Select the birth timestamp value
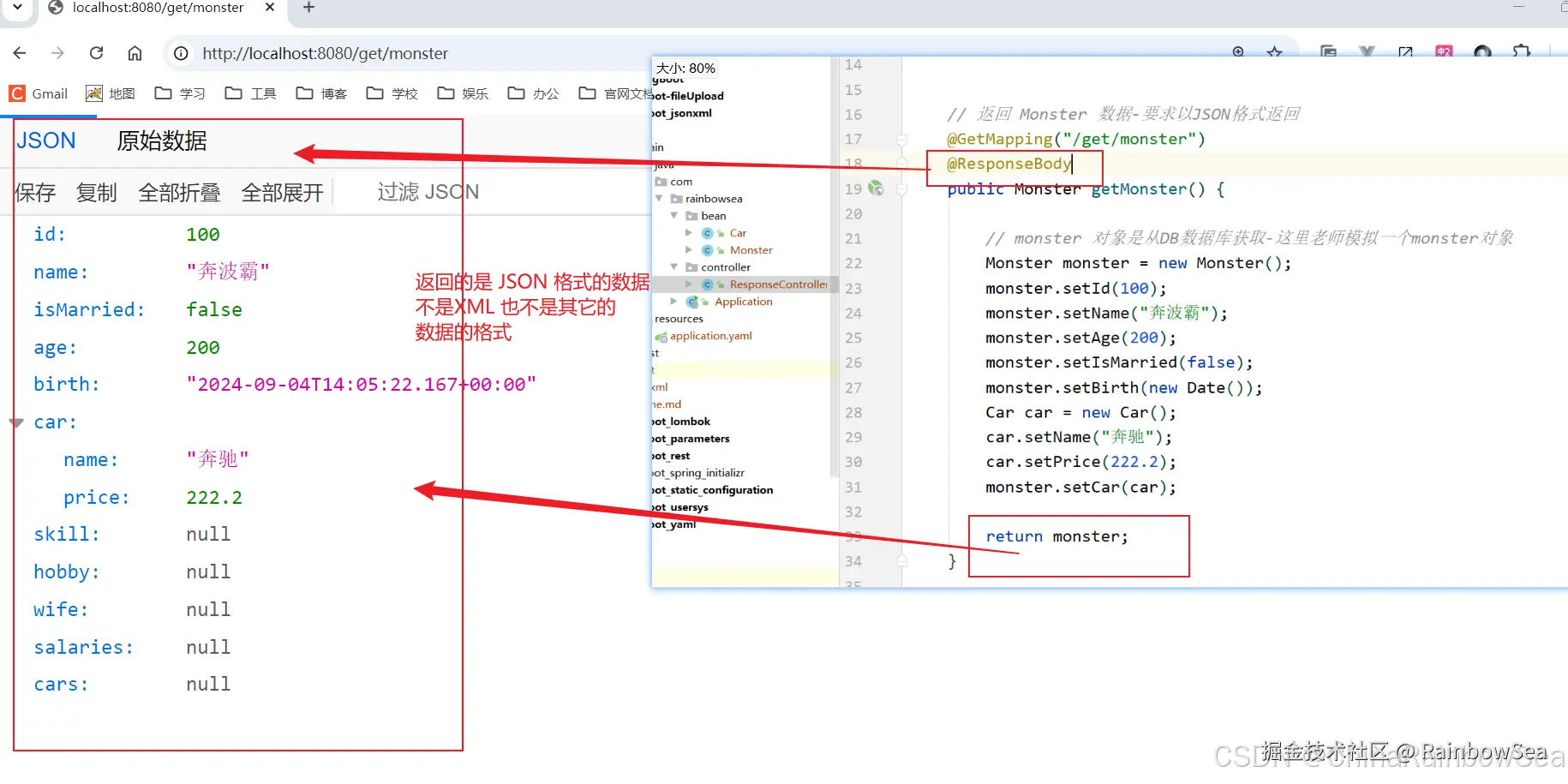The height and width of the screenshot is (784, 1568). click(362, 385)
